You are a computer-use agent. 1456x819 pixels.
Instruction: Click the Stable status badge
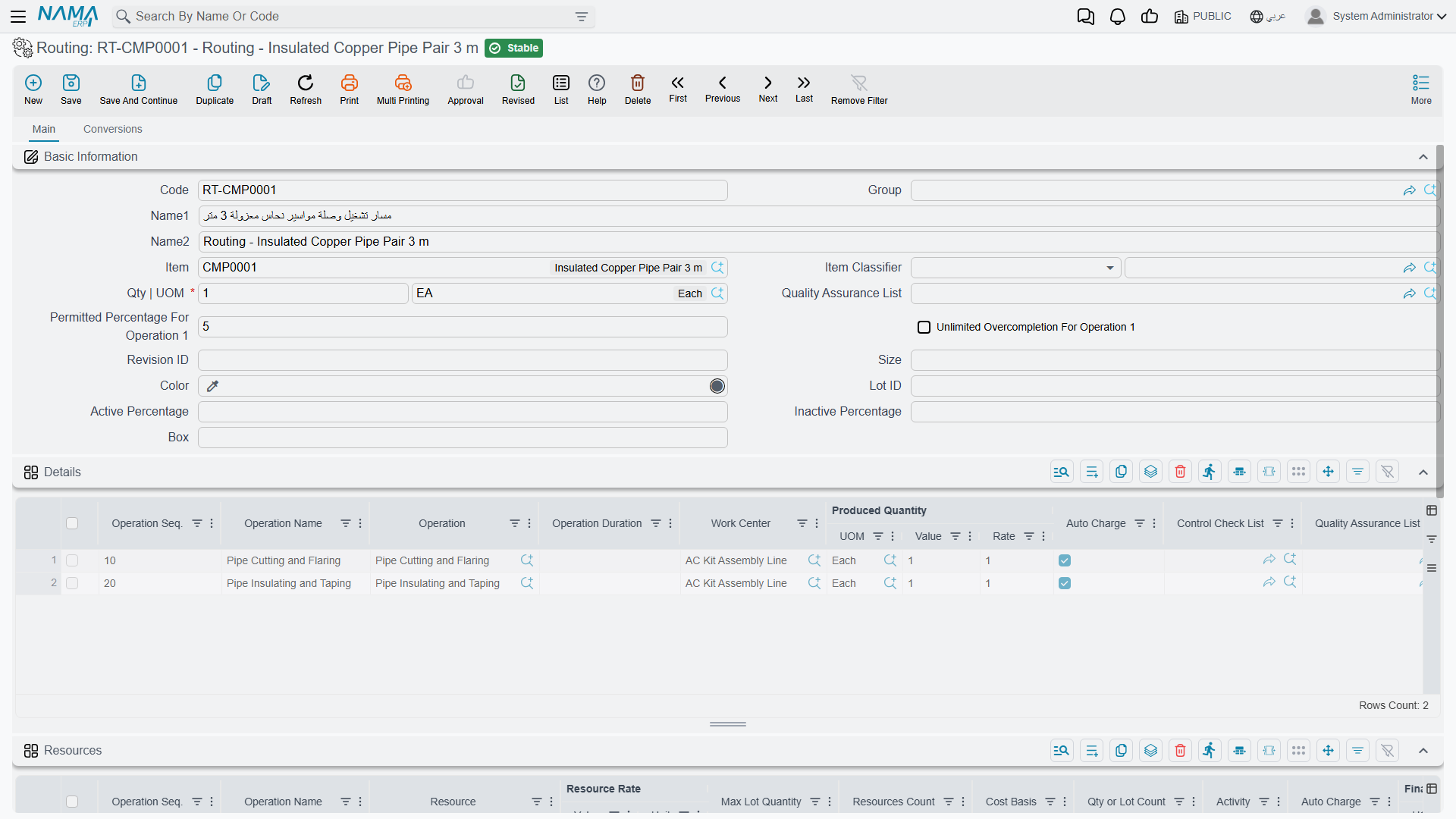tap(514, 48)
